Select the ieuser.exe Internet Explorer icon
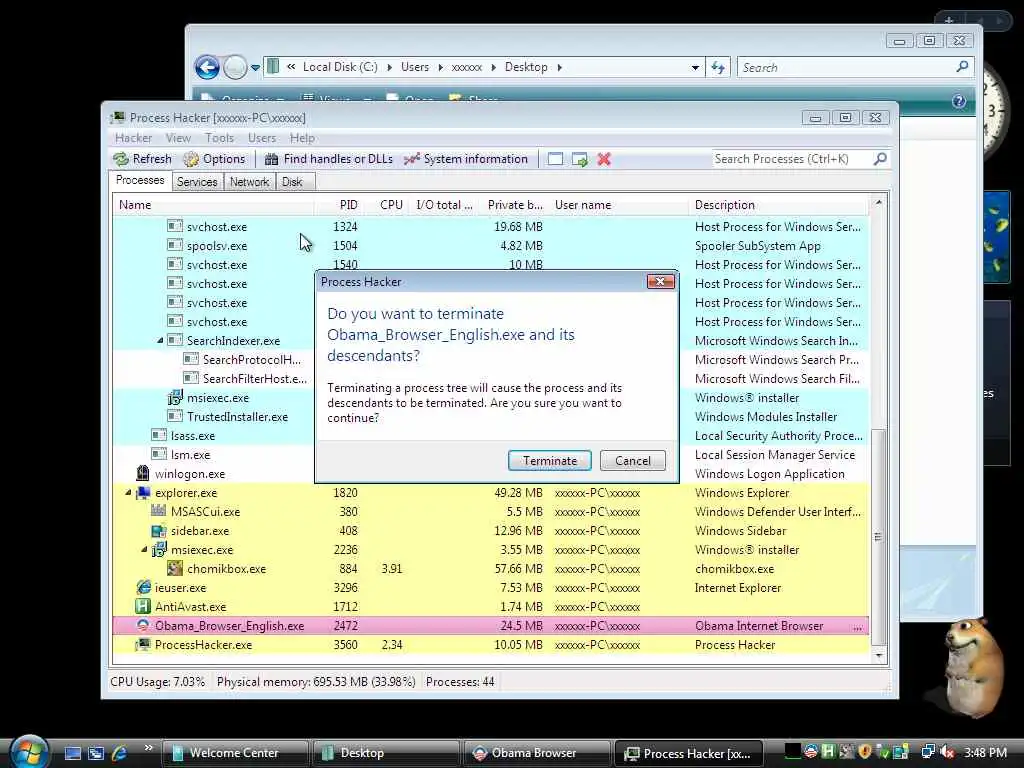 tap(142, 587)
